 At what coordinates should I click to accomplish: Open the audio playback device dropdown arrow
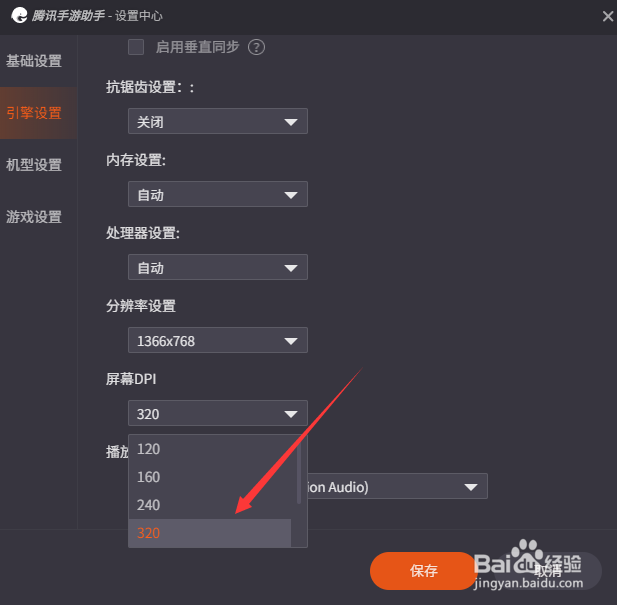(x=471, y=487)
